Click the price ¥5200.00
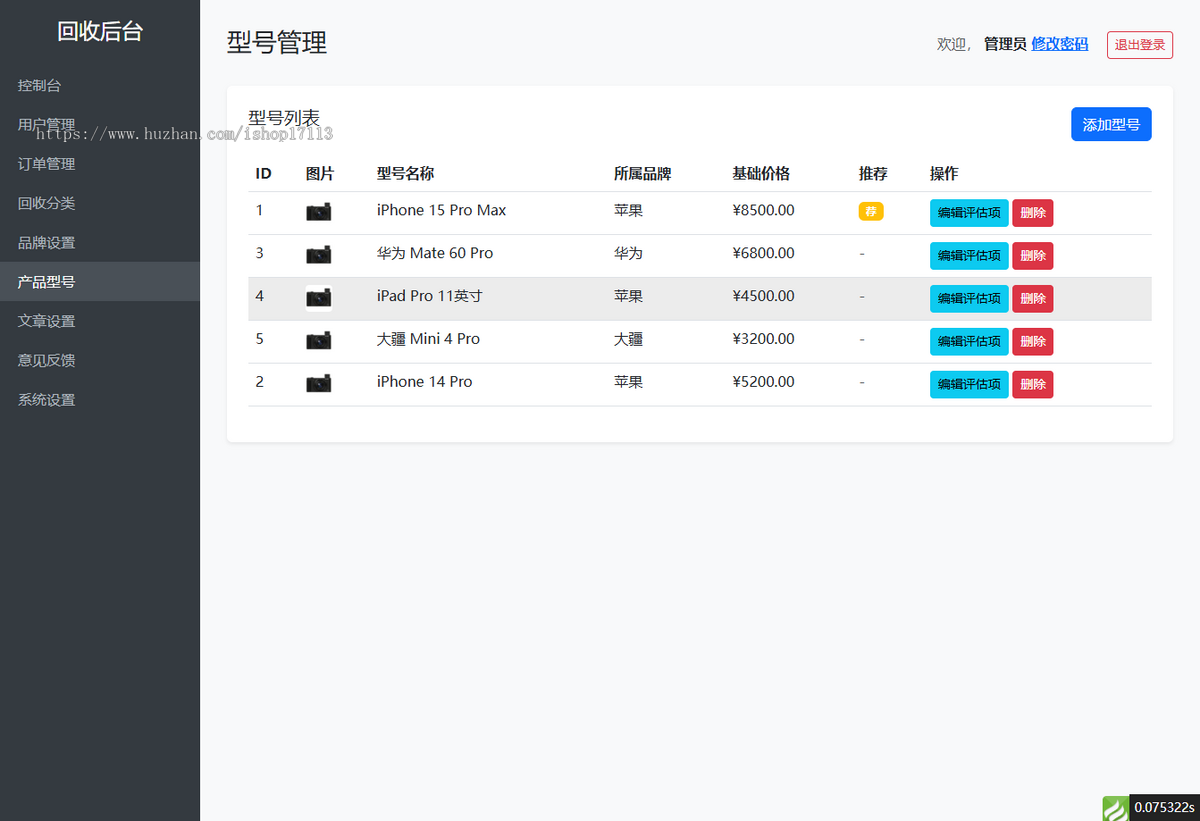The height and width of the screenshot is (821, 1200). 764,382
